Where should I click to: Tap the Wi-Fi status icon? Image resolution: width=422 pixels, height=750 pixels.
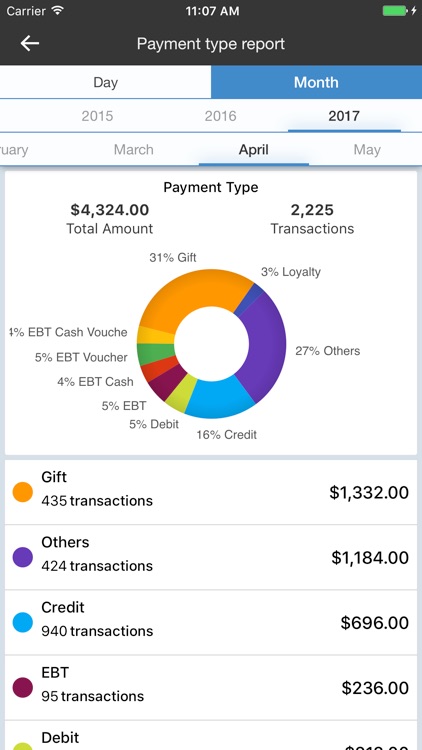(58, 11)
